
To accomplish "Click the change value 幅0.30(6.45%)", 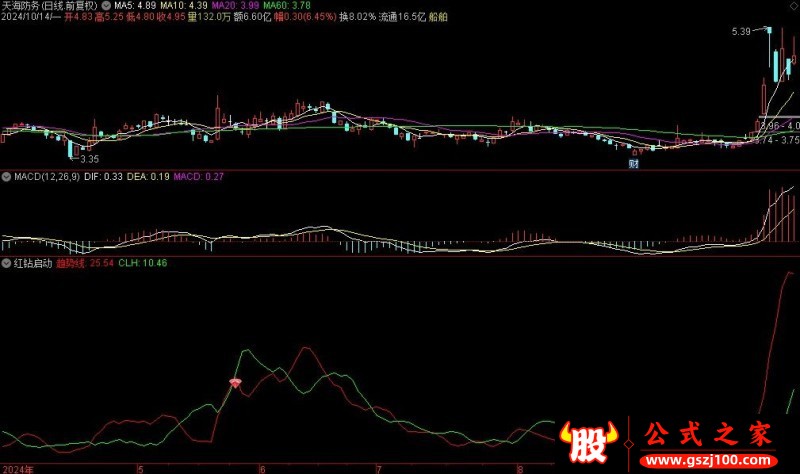I will pos(305,17).
